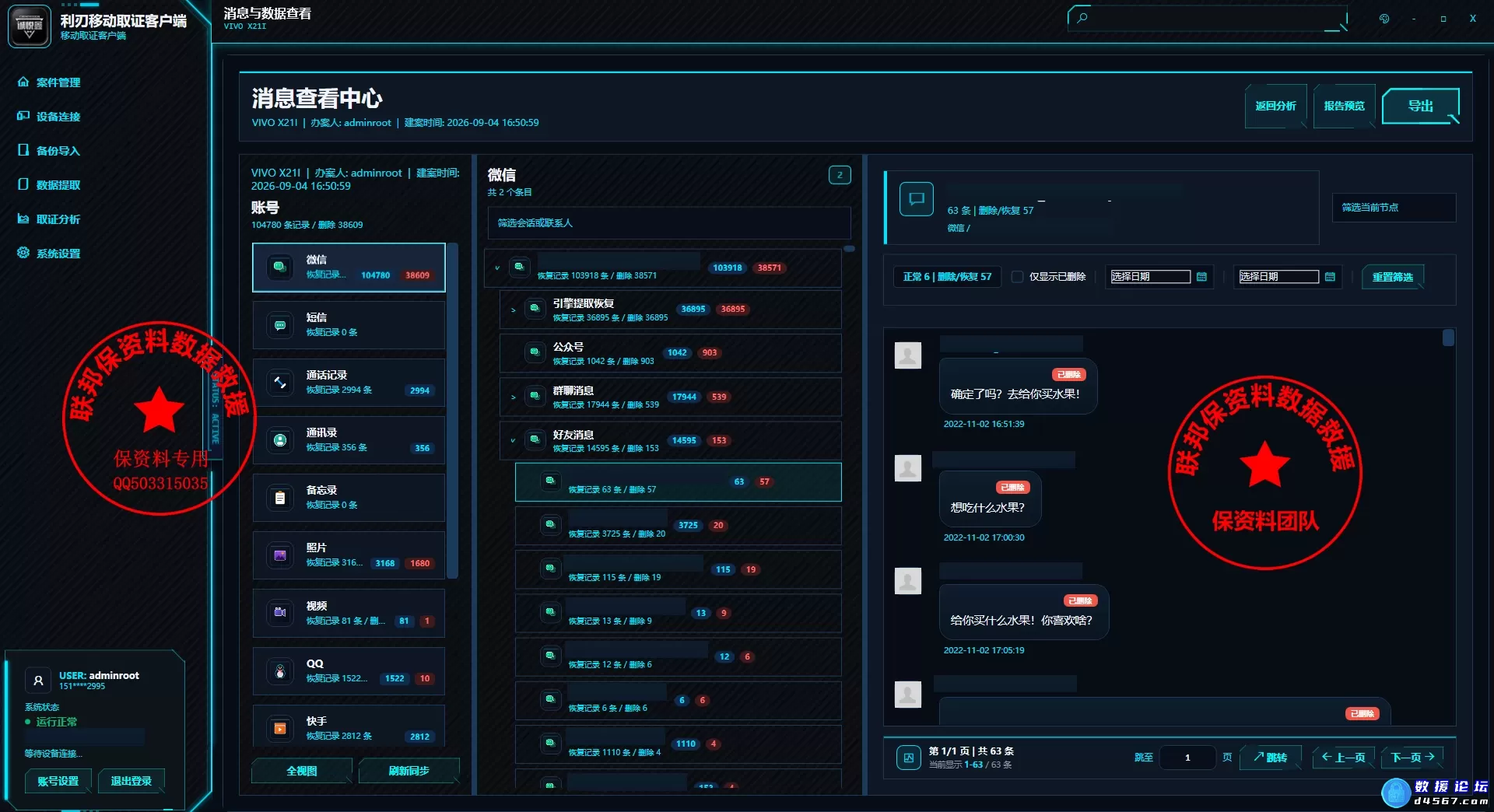The height and width of the screenshot is (812, 1494).
Task: Click the magnifier icon in the top search box
Action: pos(1082,17)
